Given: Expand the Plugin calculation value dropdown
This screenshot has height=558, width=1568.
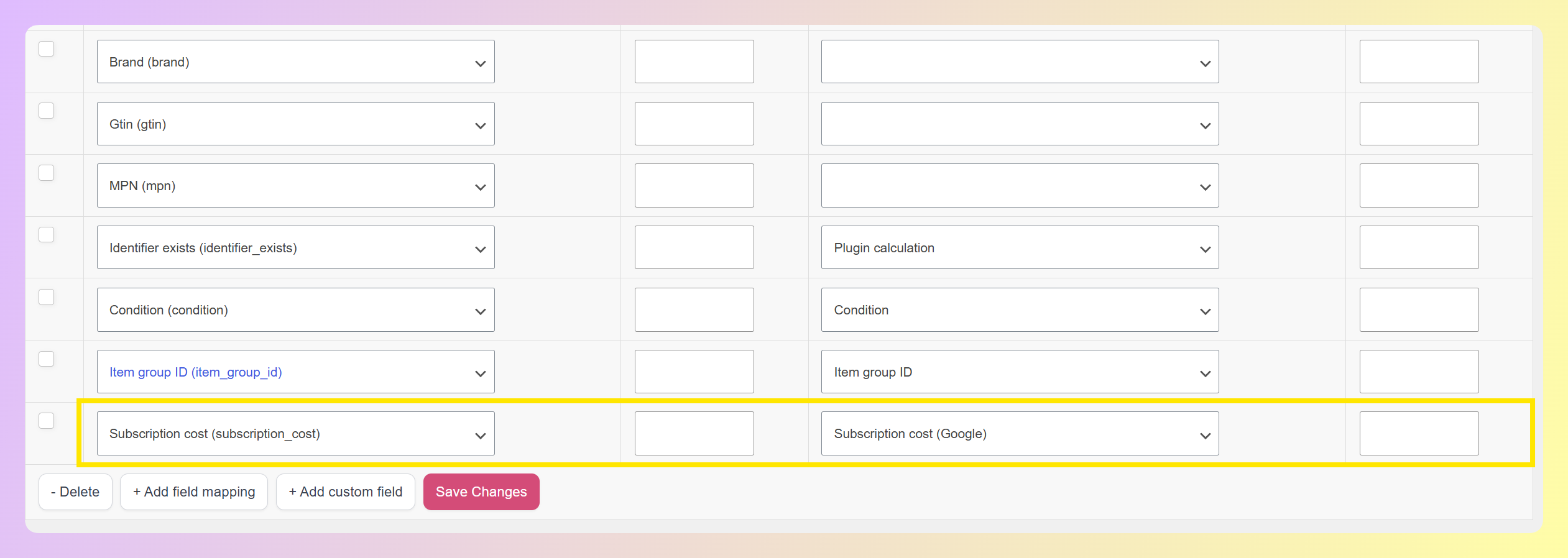Looking at the screenshot, I should pos(1020,247).
